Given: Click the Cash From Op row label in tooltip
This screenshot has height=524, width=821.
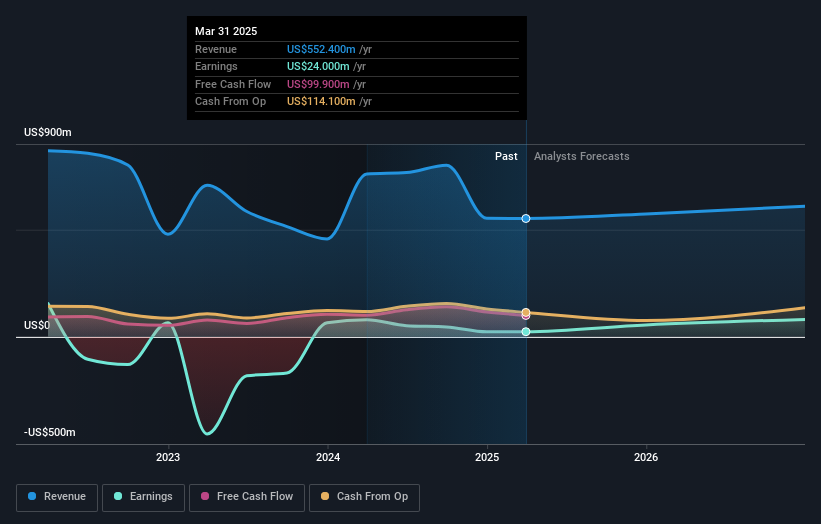Looking at the screenshot, I should [x=230, y=102].
